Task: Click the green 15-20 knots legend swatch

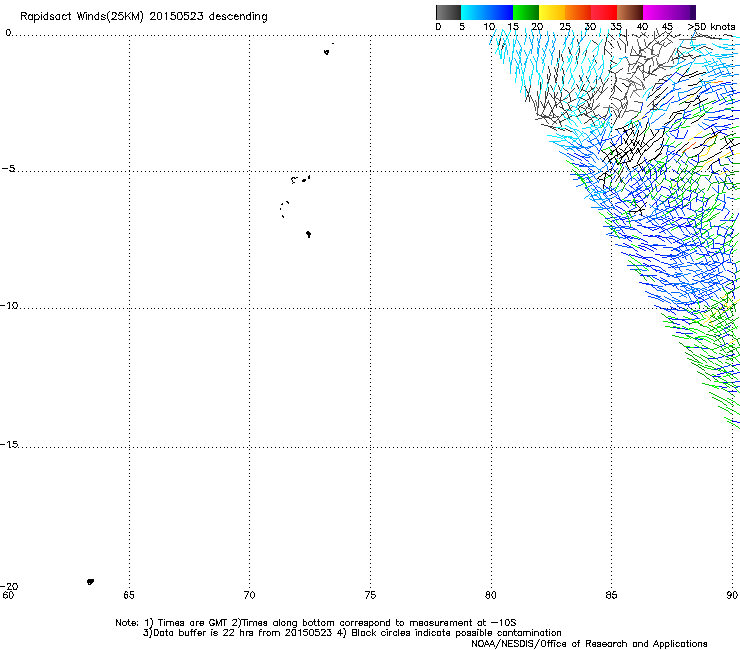Action: pos(526,12)
